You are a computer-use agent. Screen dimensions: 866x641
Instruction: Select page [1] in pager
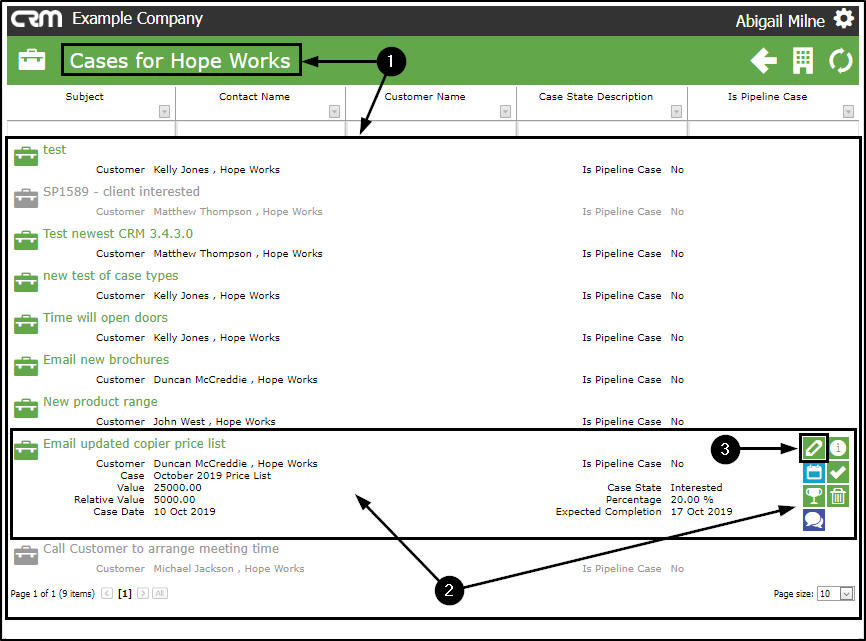point(125,594)
